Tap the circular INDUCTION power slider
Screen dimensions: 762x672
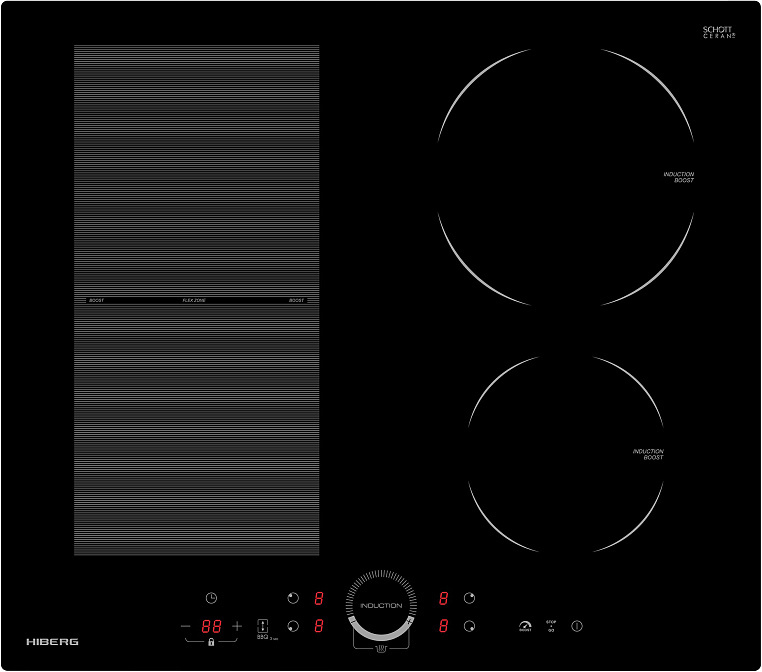pos(381,605)
